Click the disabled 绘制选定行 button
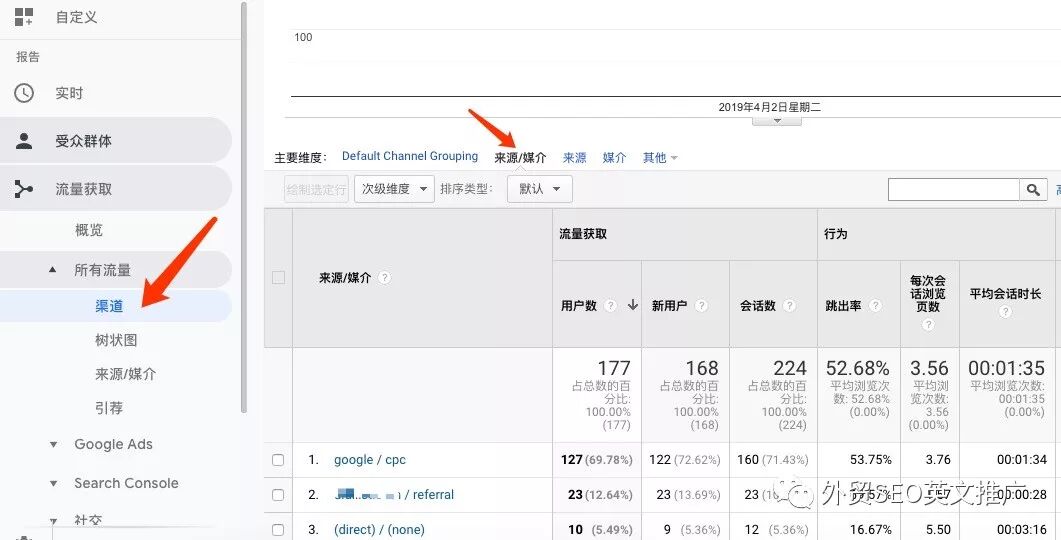 point(316,189)
